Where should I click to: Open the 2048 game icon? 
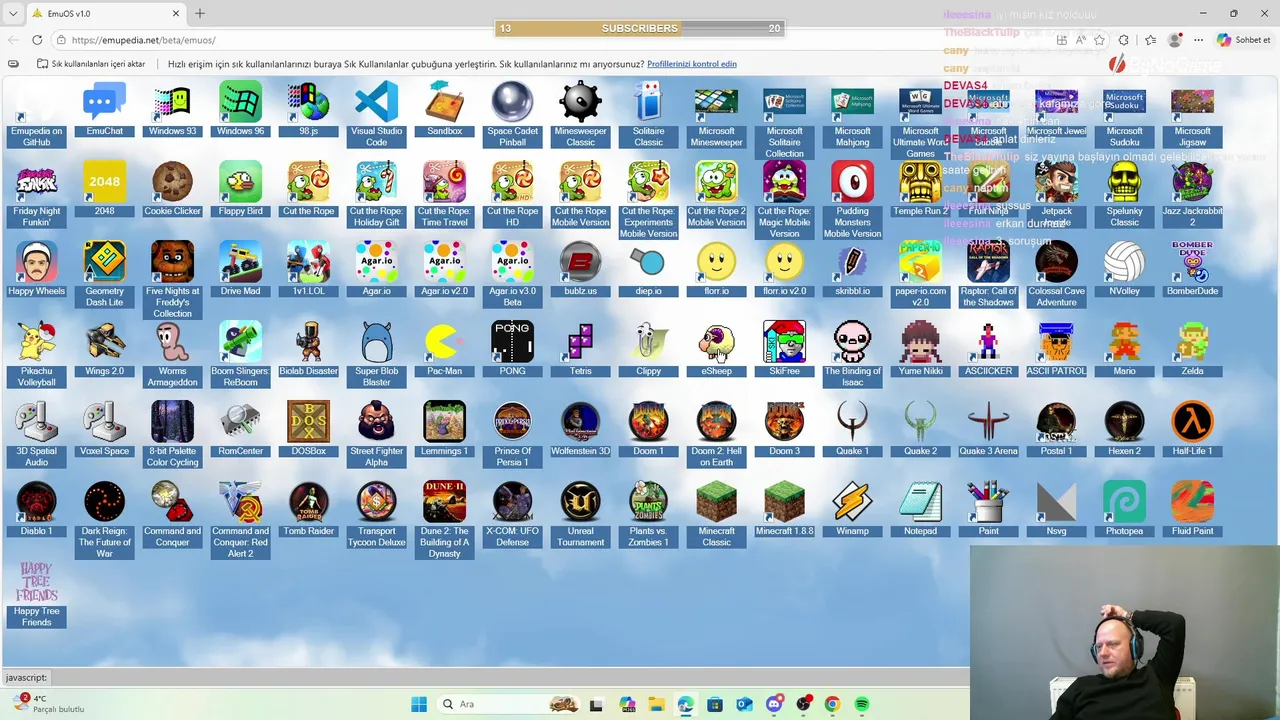pos(104,190)
